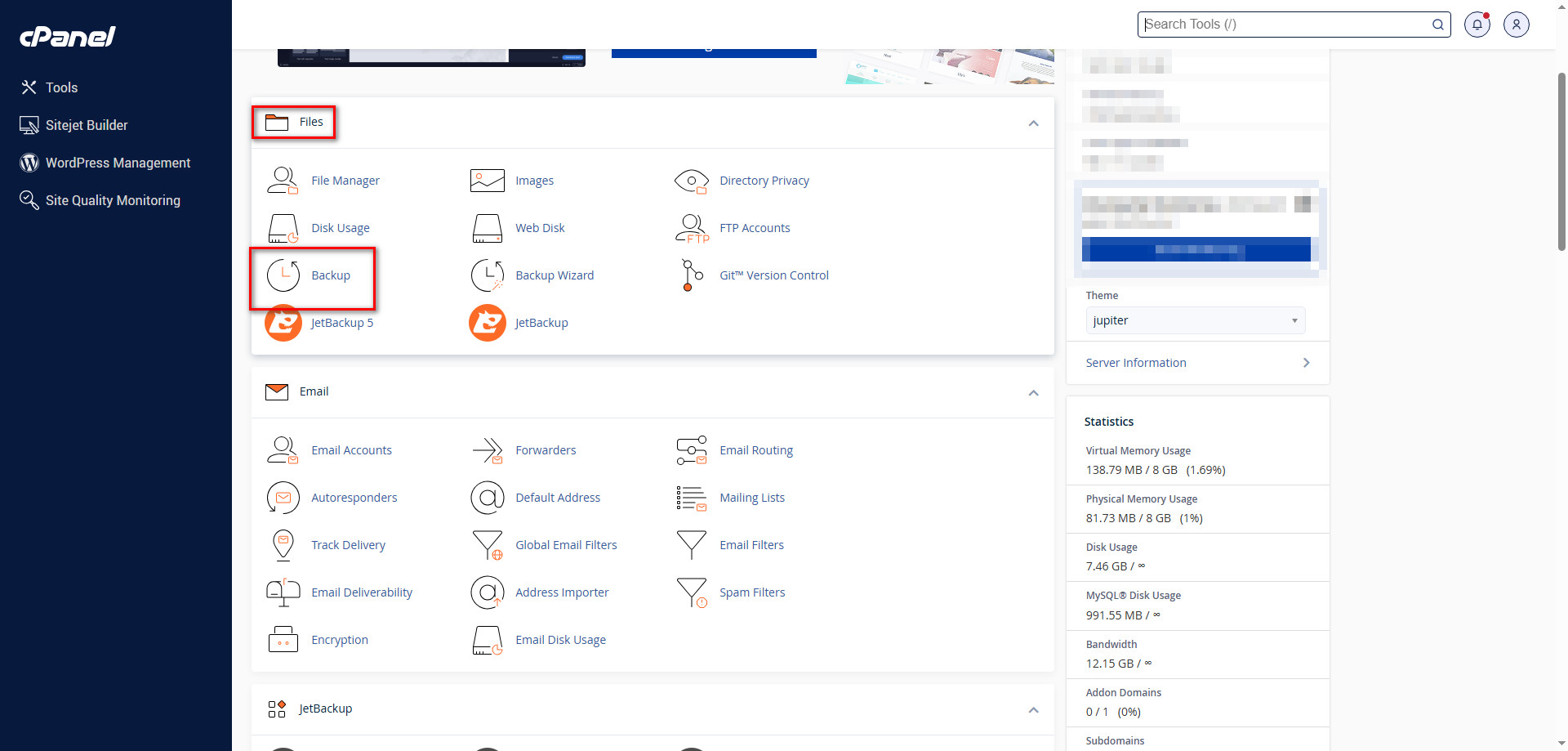Open the user account menu
This screenshot has width=1568, height=751.
tap(1517, 24)
